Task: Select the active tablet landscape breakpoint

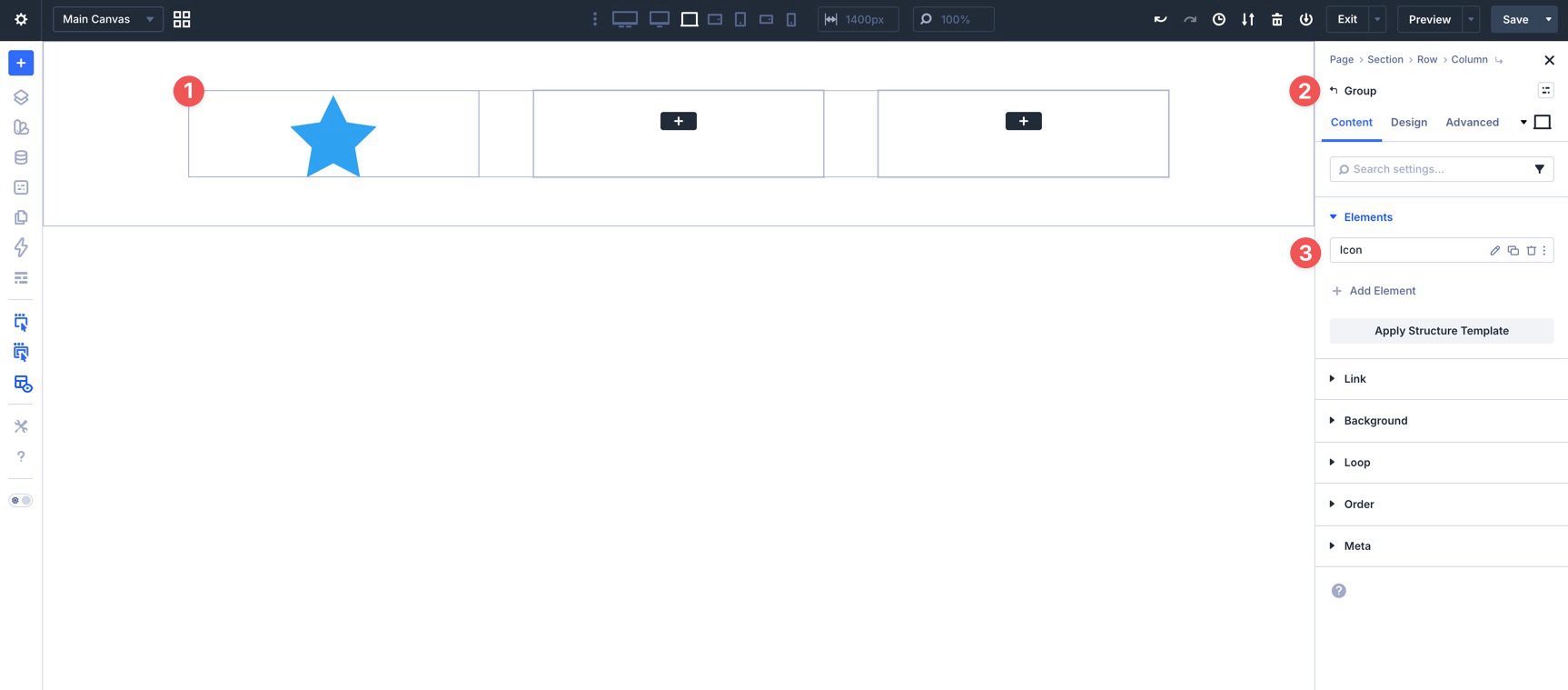Action: [x=690, y=19]
